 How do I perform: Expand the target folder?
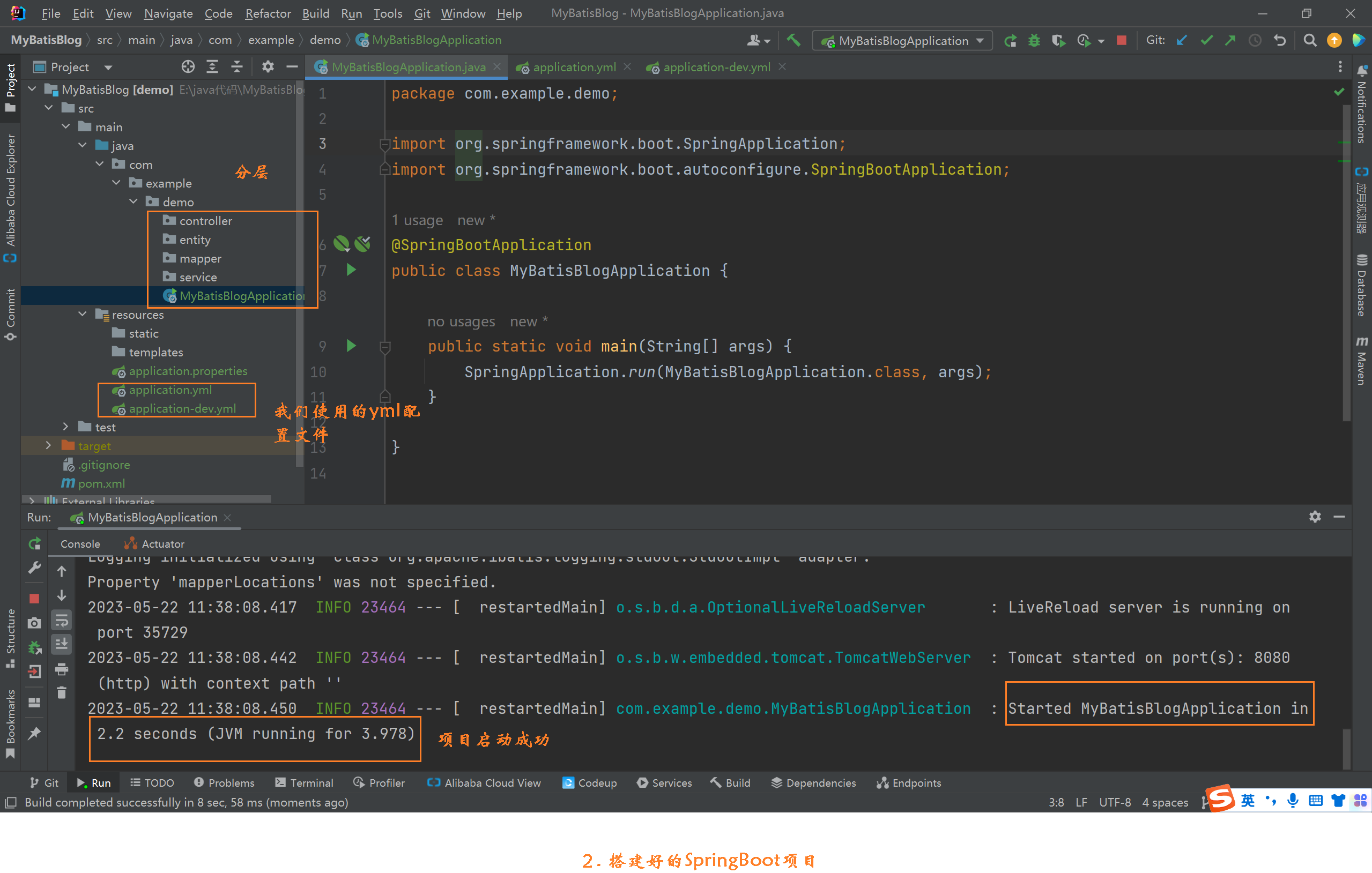click(x=49, y=445)
